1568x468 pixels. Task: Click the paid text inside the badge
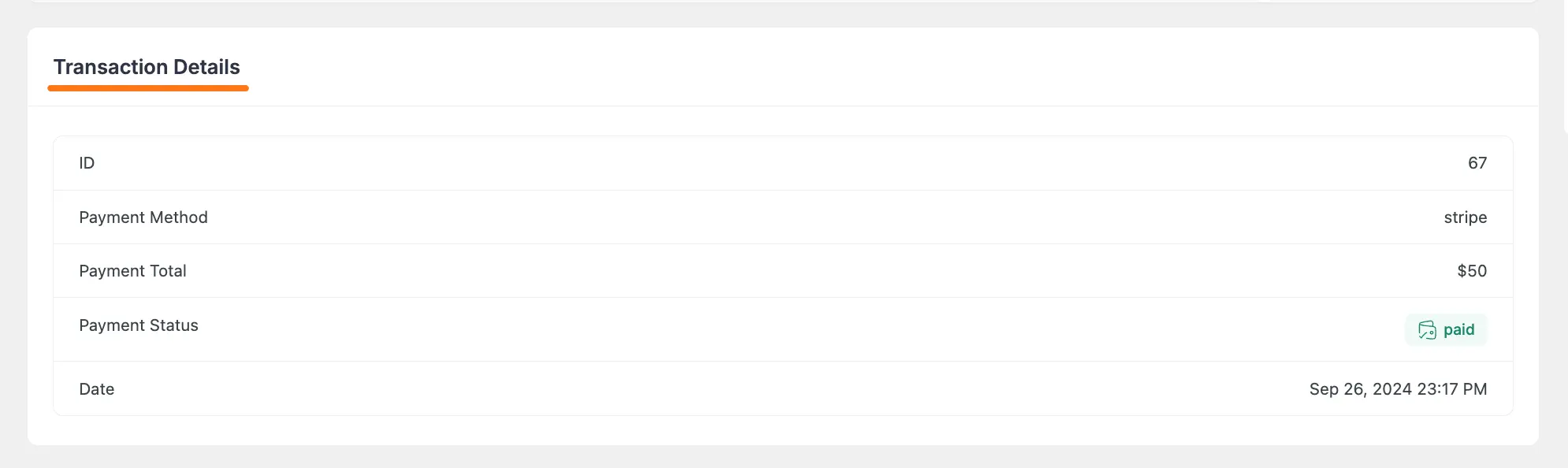(x=1458, y=330)
